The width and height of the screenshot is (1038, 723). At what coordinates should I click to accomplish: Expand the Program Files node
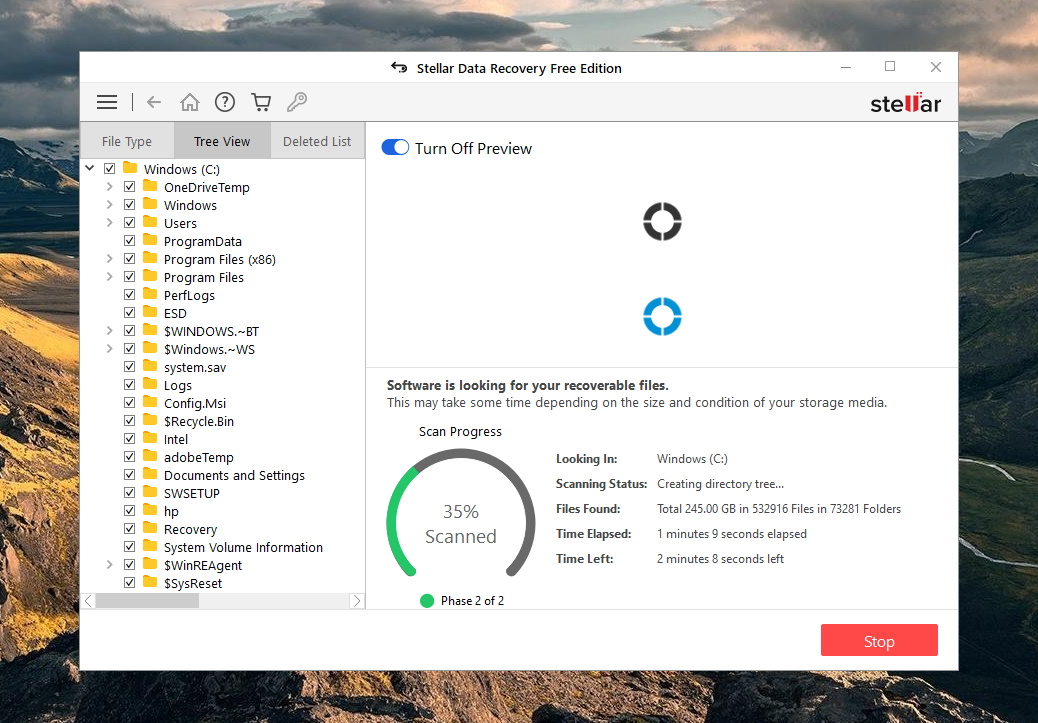click(110, 277)
